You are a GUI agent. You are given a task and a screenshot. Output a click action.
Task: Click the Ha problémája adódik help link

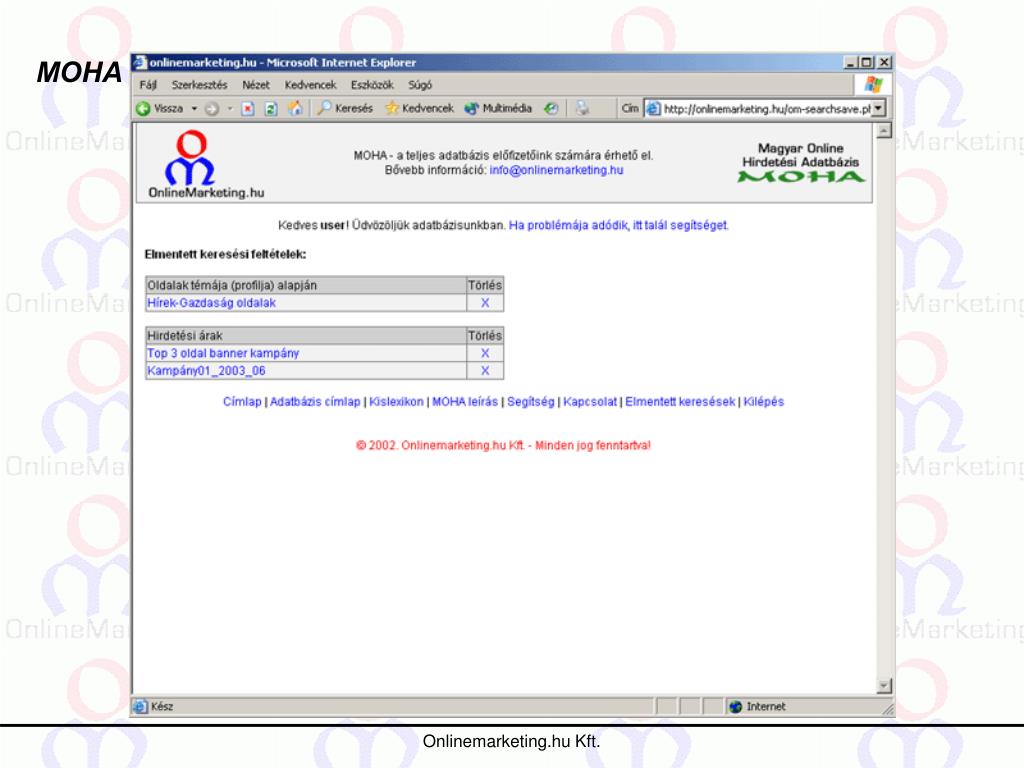coord(618,225)
